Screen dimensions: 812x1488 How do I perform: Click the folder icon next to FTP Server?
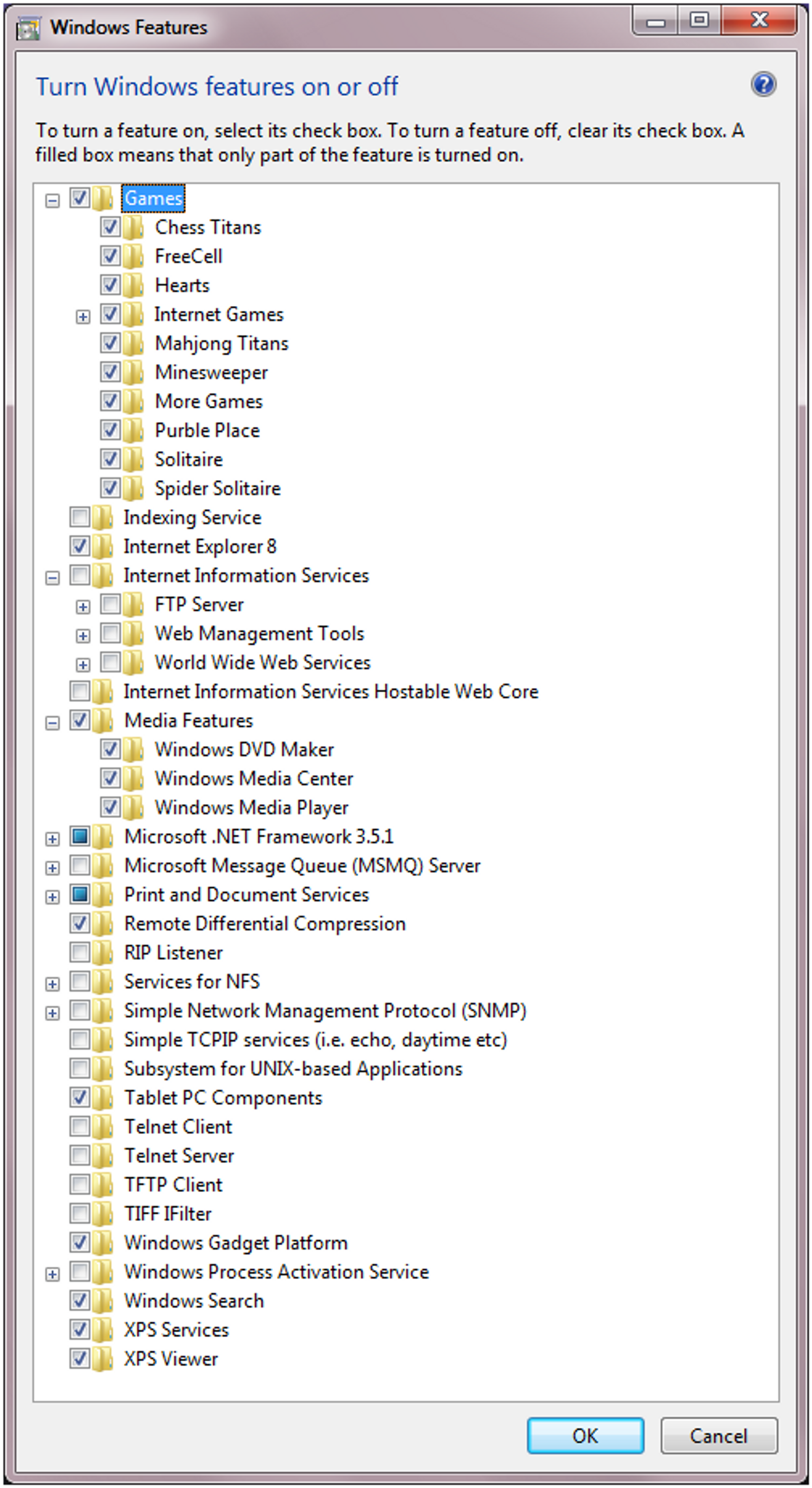(x=134, y=604)
